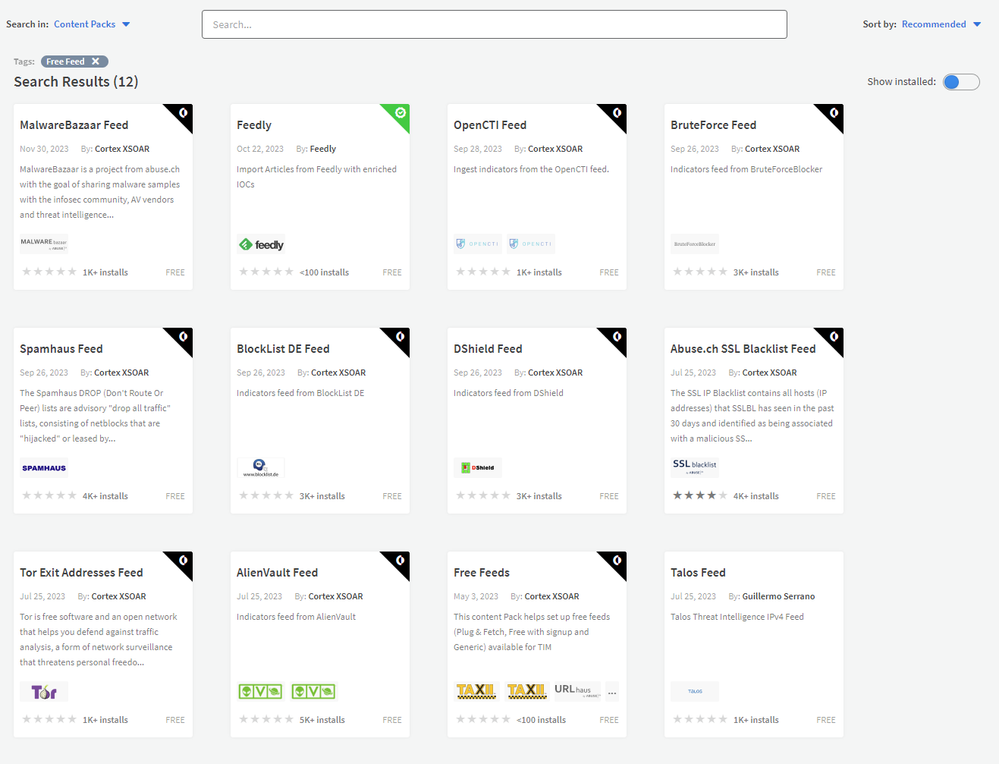Click the Talos logo thumbnail
Viewport: 999px width, 764px height.
(x=694, y=691)
